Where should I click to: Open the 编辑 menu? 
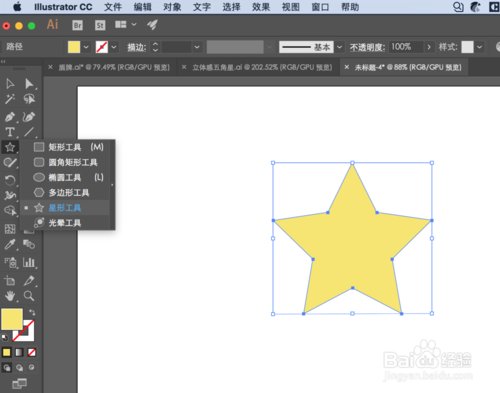click(142, 7)
